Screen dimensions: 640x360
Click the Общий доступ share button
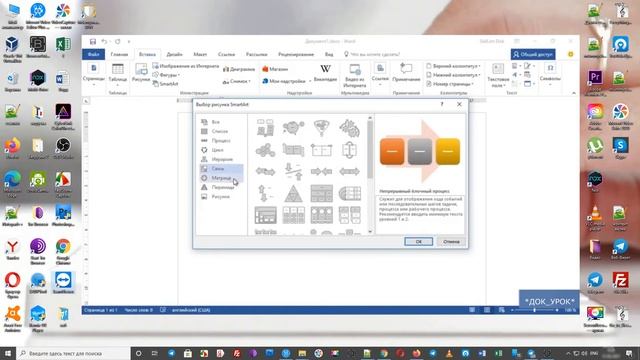tap(533, 54)
